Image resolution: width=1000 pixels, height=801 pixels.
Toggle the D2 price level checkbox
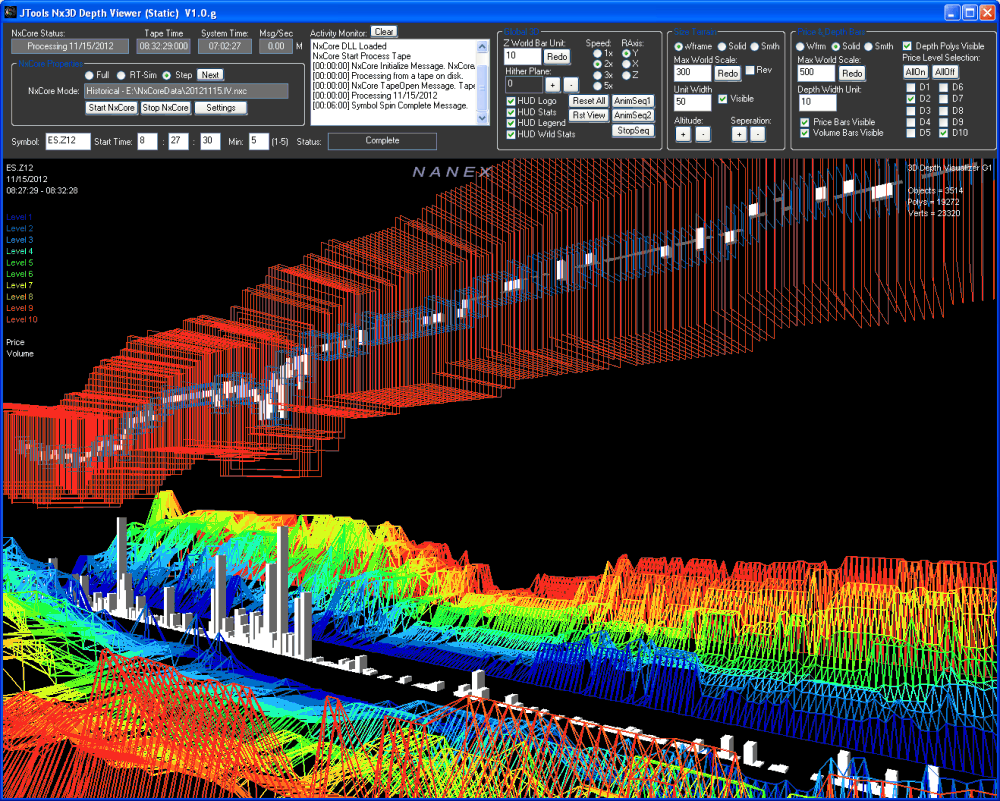point(911,99)
